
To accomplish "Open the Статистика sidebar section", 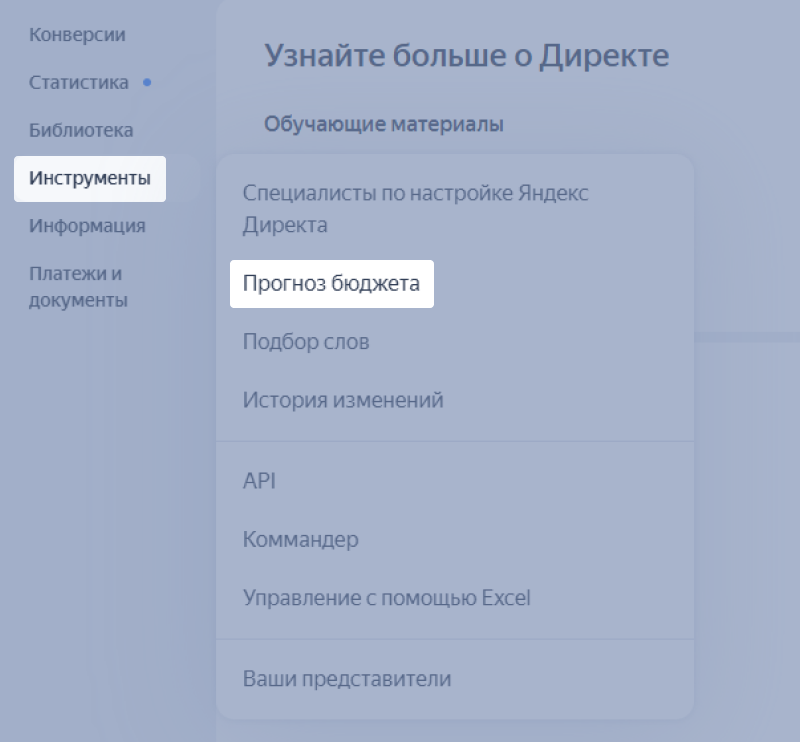I will click(x=79, y=83).
